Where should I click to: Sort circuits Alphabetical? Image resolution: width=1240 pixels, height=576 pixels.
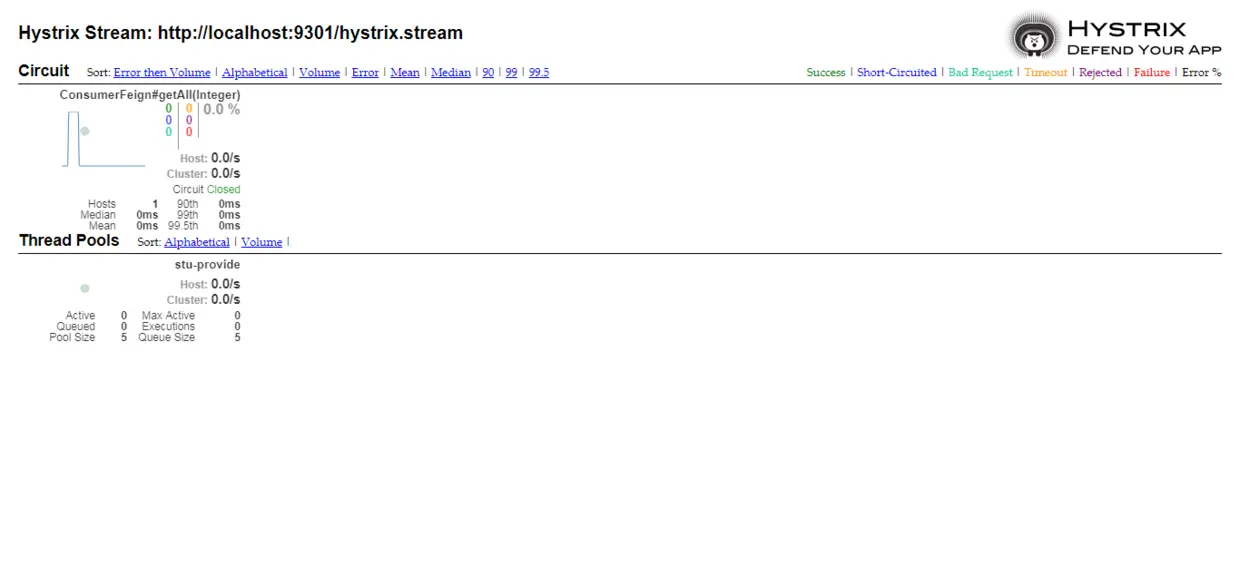[254, 73]
